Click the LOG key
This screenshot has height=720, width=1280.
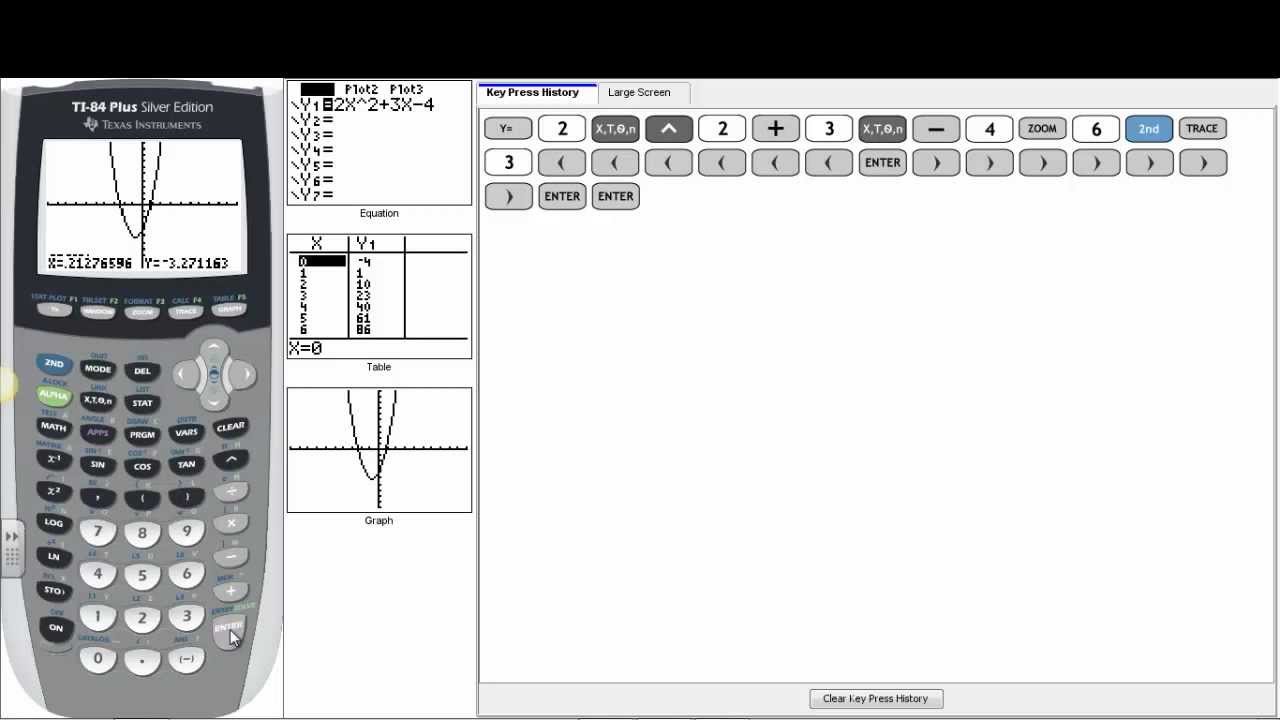54,522
